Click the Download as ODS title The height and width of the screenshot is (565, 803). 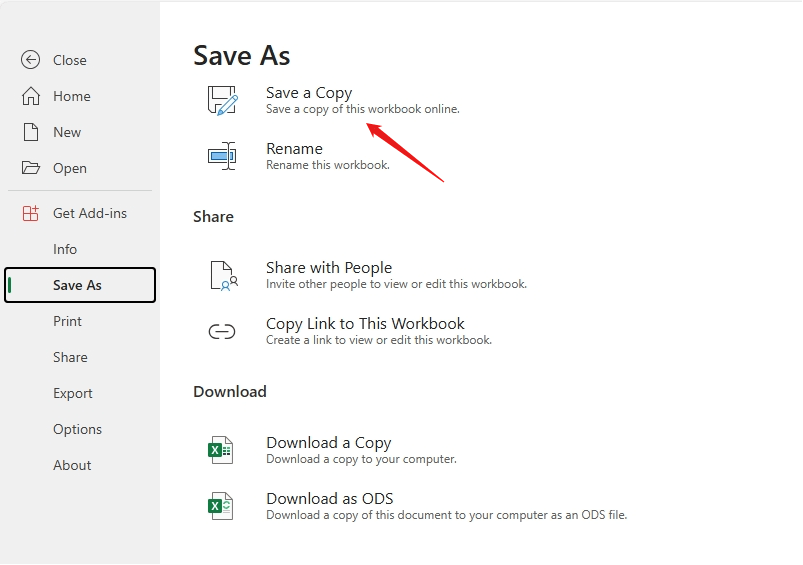coord(329,498)
